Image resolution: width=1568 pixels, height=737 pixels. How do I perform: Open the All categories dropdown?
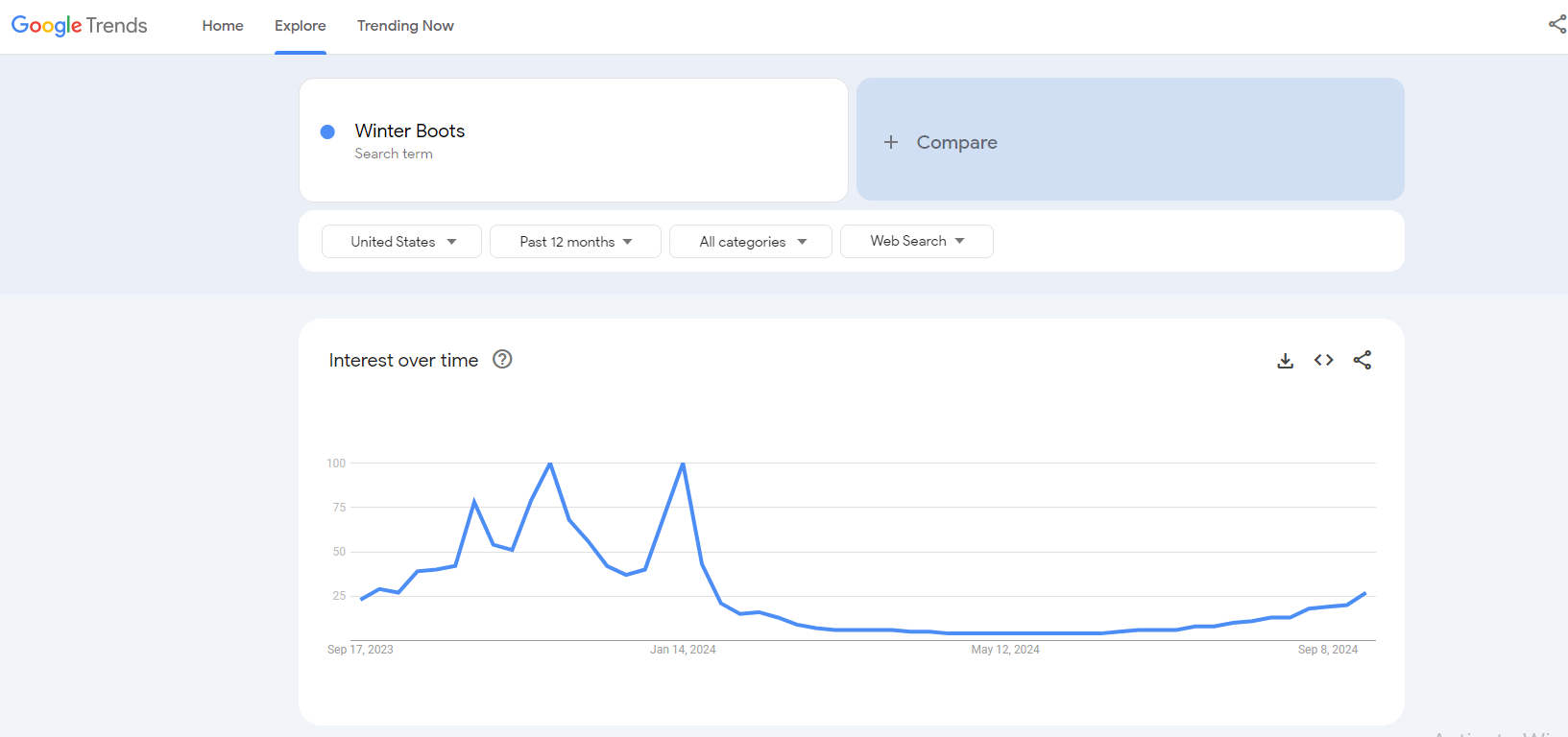click(751, 242)
